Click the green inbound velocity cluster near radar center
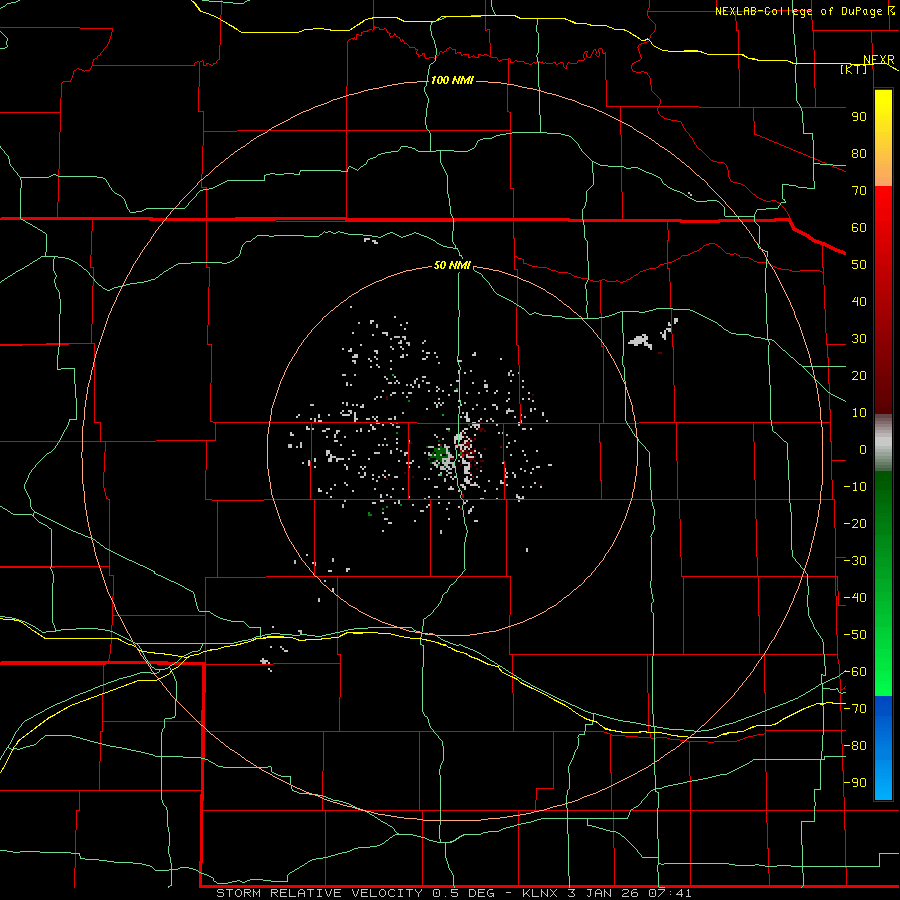The image size is (900, 900). pyautogui.click(x=441, y=456)
